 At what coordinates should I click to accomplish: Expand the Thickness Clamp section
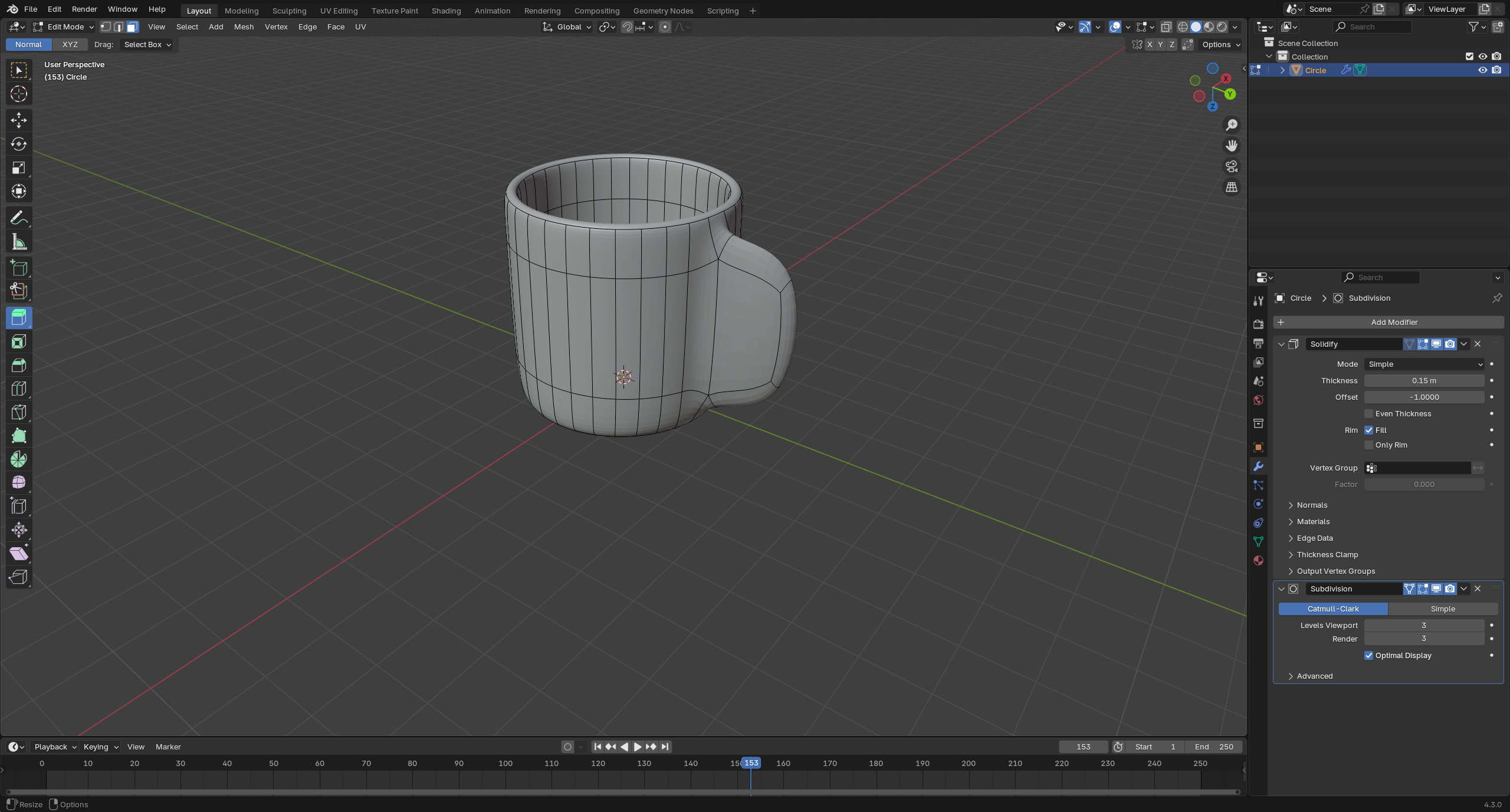coord(1327,554)
